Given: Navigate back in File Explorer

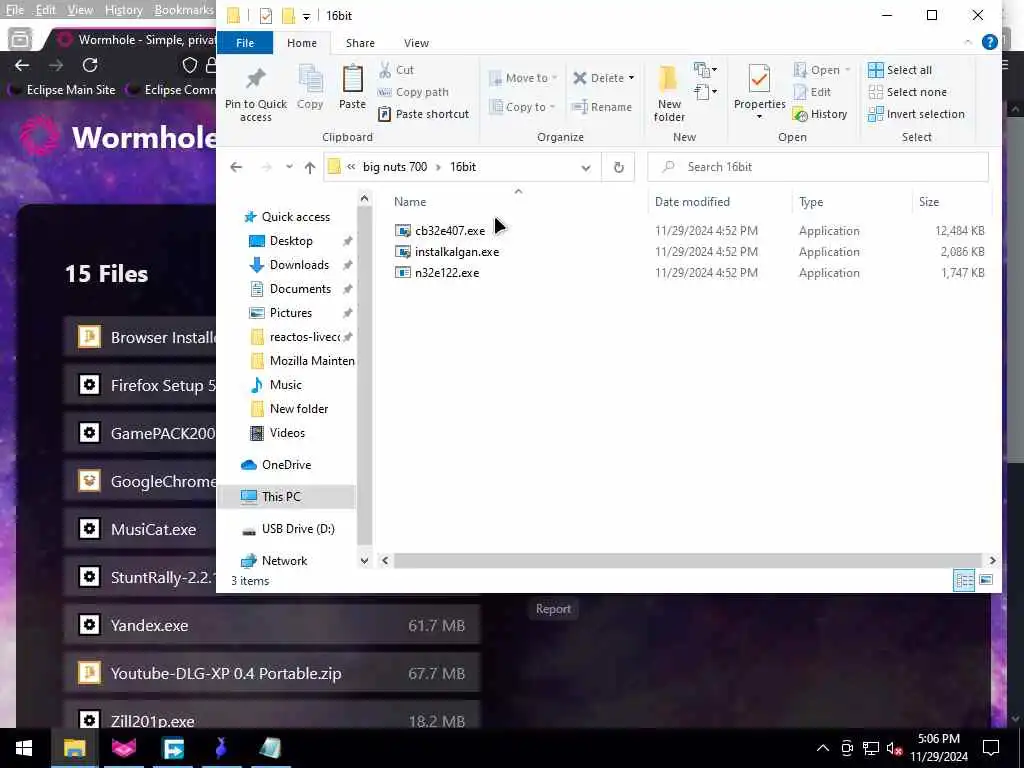Looking at the screenshot, I should [x=236, y=167].
